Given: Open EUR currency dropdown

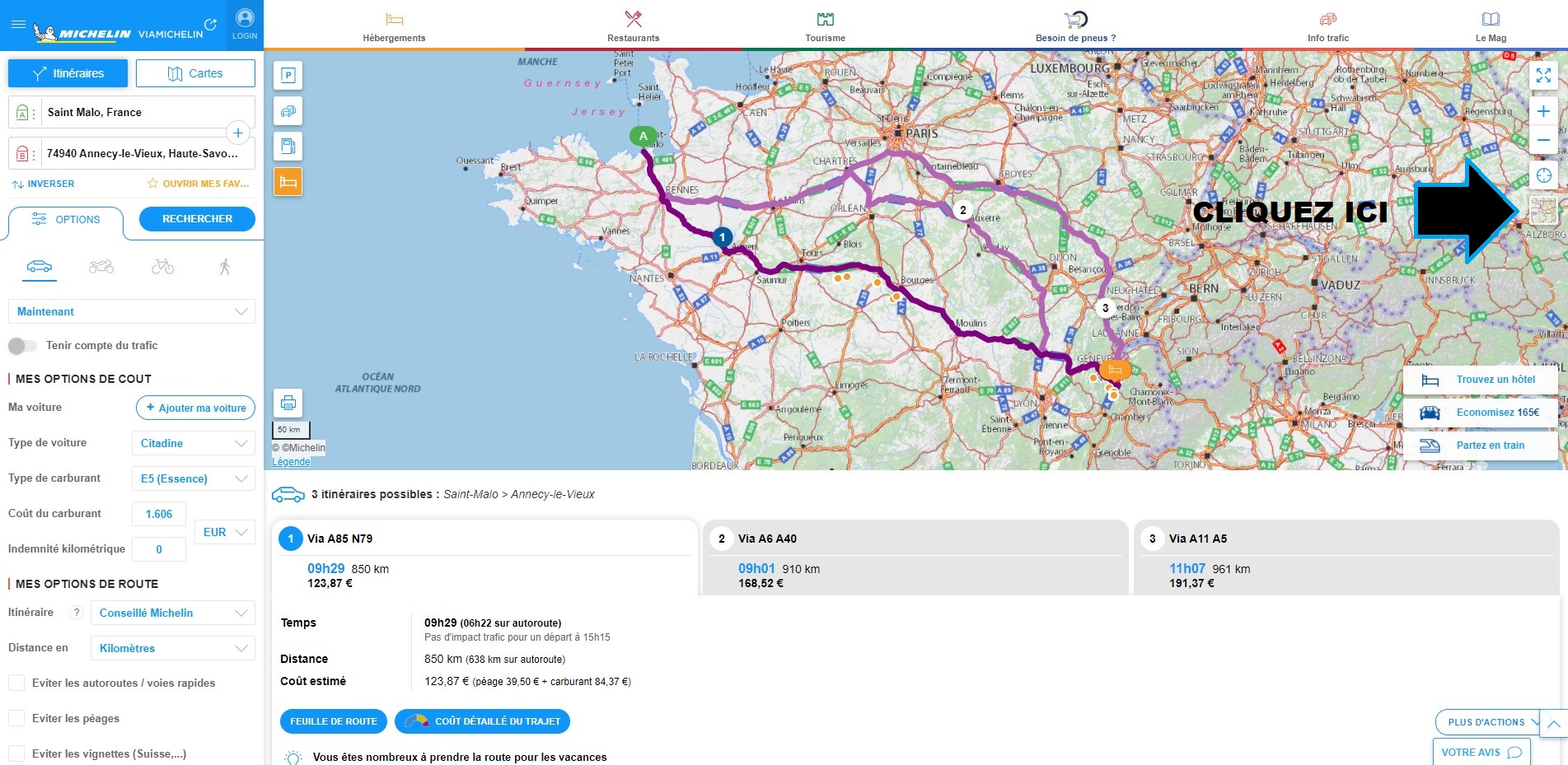Looking at the screenshot, I should (225, 532).
